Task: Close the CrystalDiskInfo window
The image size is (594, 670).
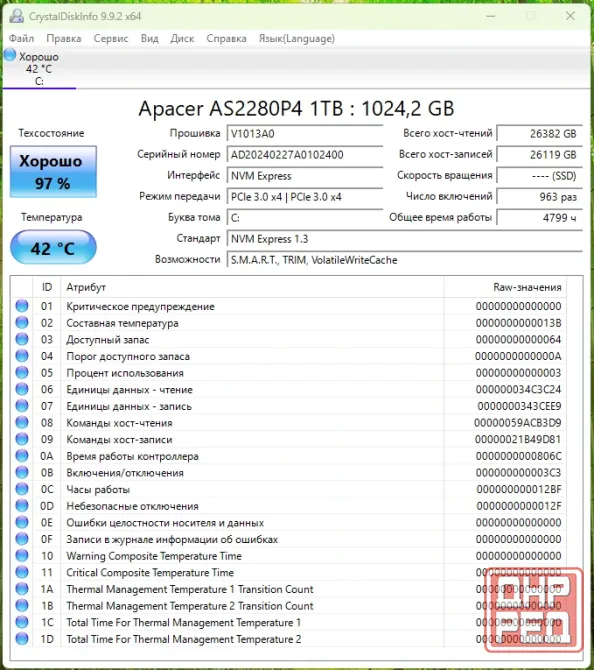Action: pos(570,16)
